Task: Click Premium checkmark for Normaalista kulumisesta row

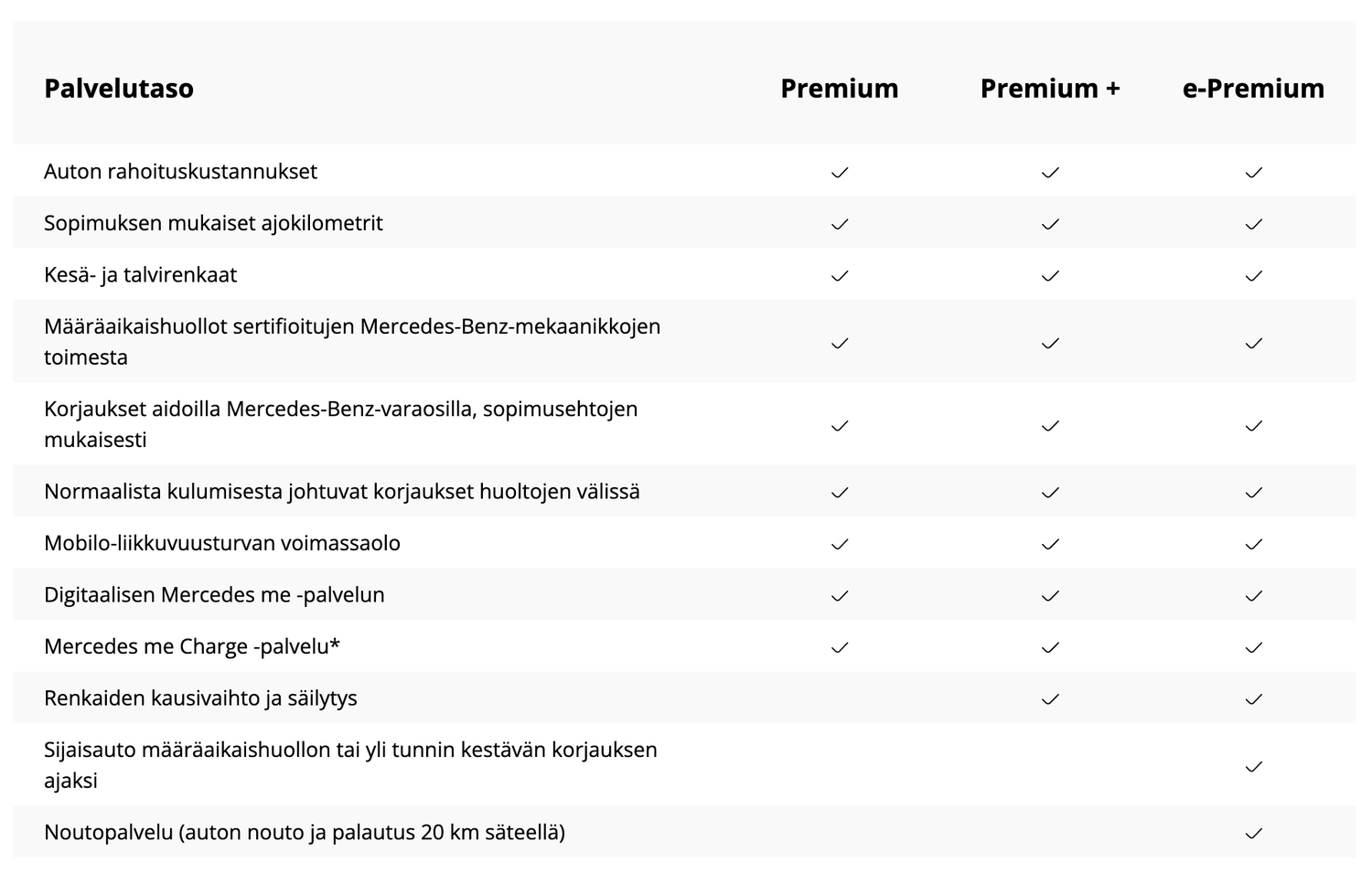Action: [840, 492]
